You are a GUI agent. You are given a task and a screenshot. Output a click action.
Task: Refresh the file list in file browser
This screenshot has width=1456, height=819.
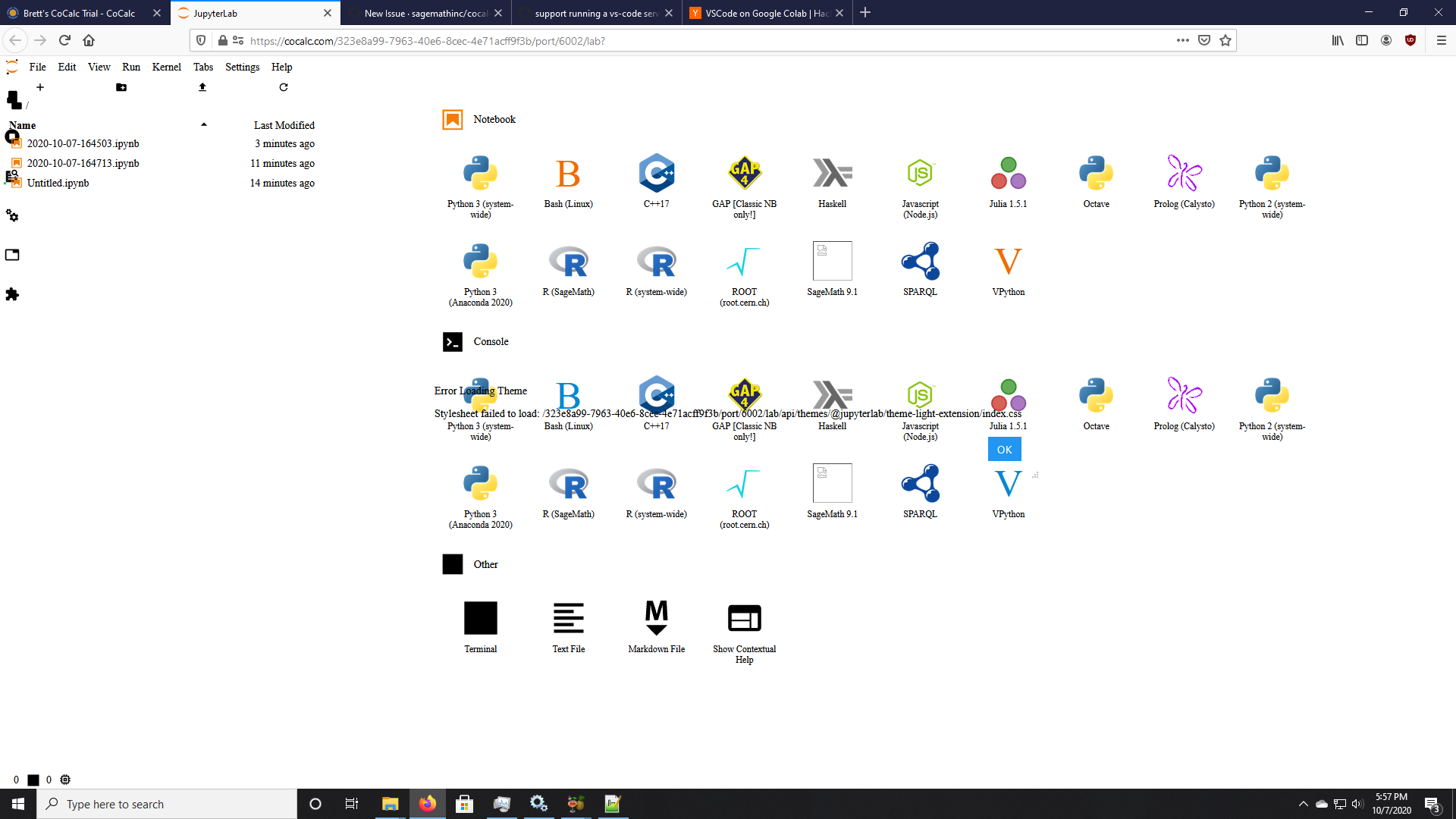pyautogui.click(x=284, y=87)
